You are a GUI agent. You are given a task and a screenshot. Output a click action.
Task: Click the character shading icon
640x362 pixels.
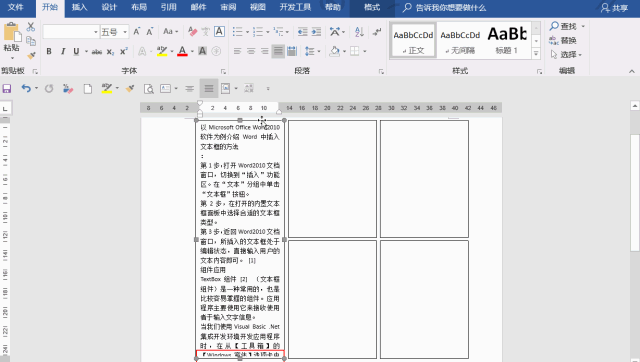pos(202,51)
